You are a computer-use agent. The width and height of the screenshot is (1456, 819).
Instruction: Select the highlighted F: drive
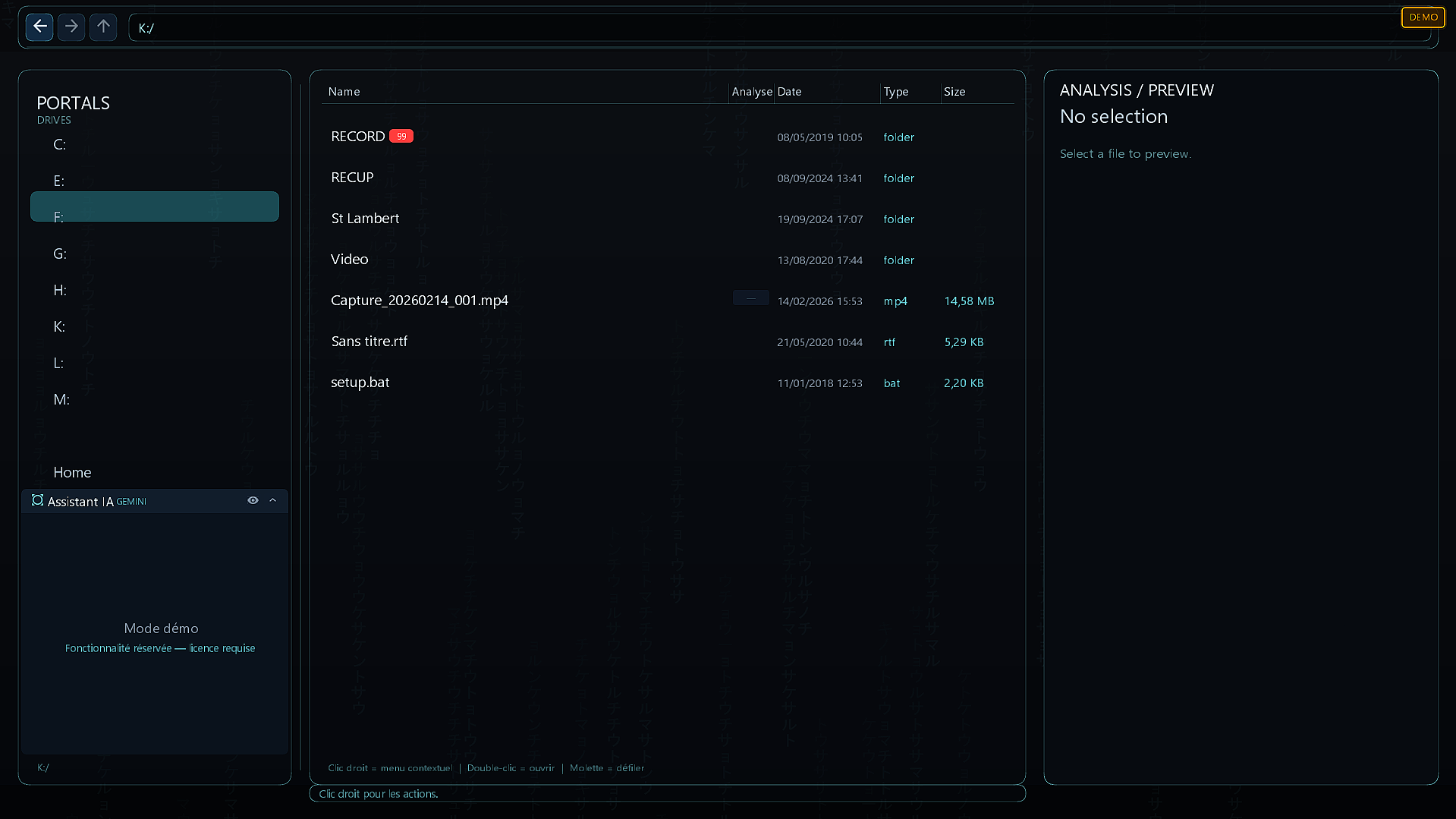(x=154, y=207)
